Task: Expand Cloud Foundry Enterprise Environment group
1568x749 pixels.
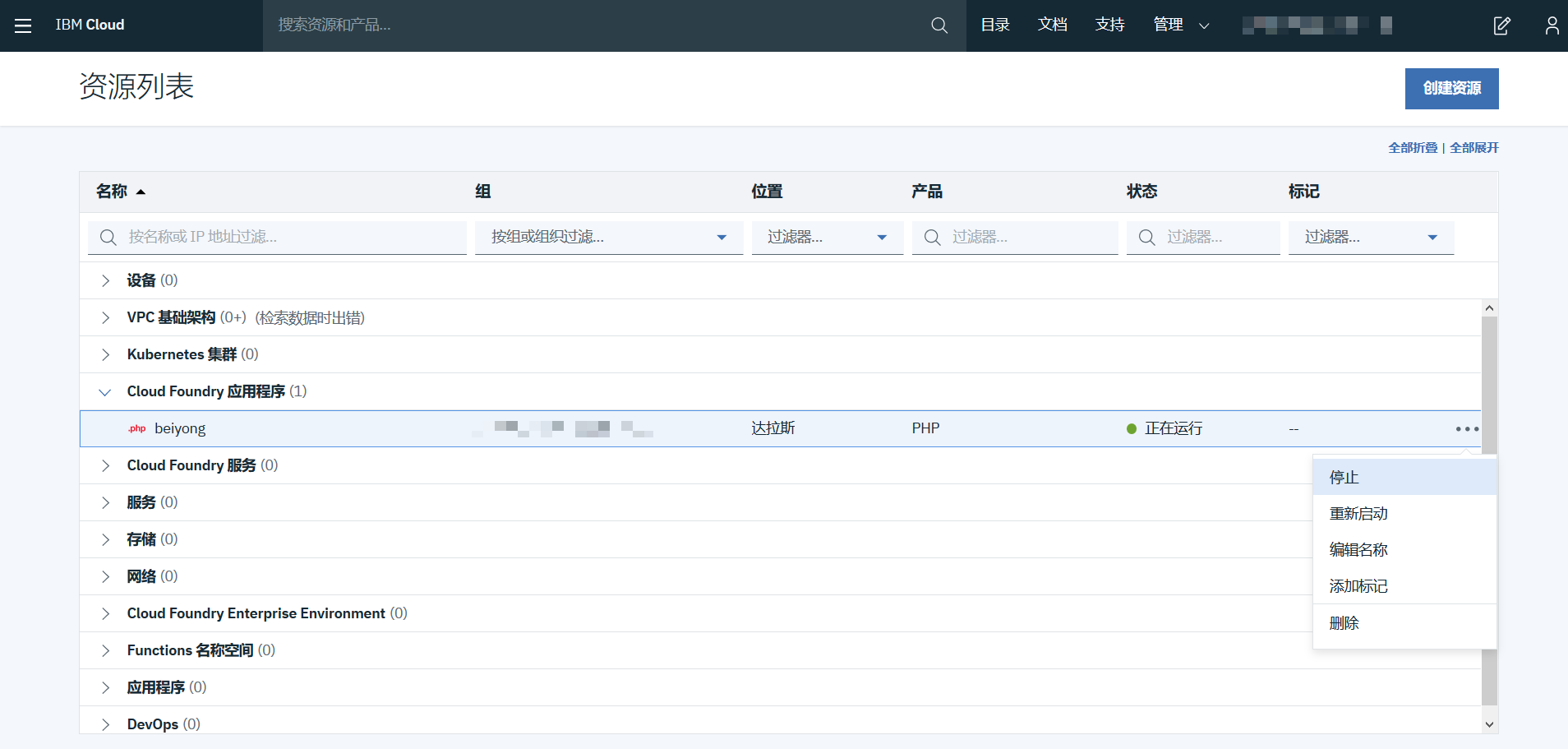Action: point(105,613)
